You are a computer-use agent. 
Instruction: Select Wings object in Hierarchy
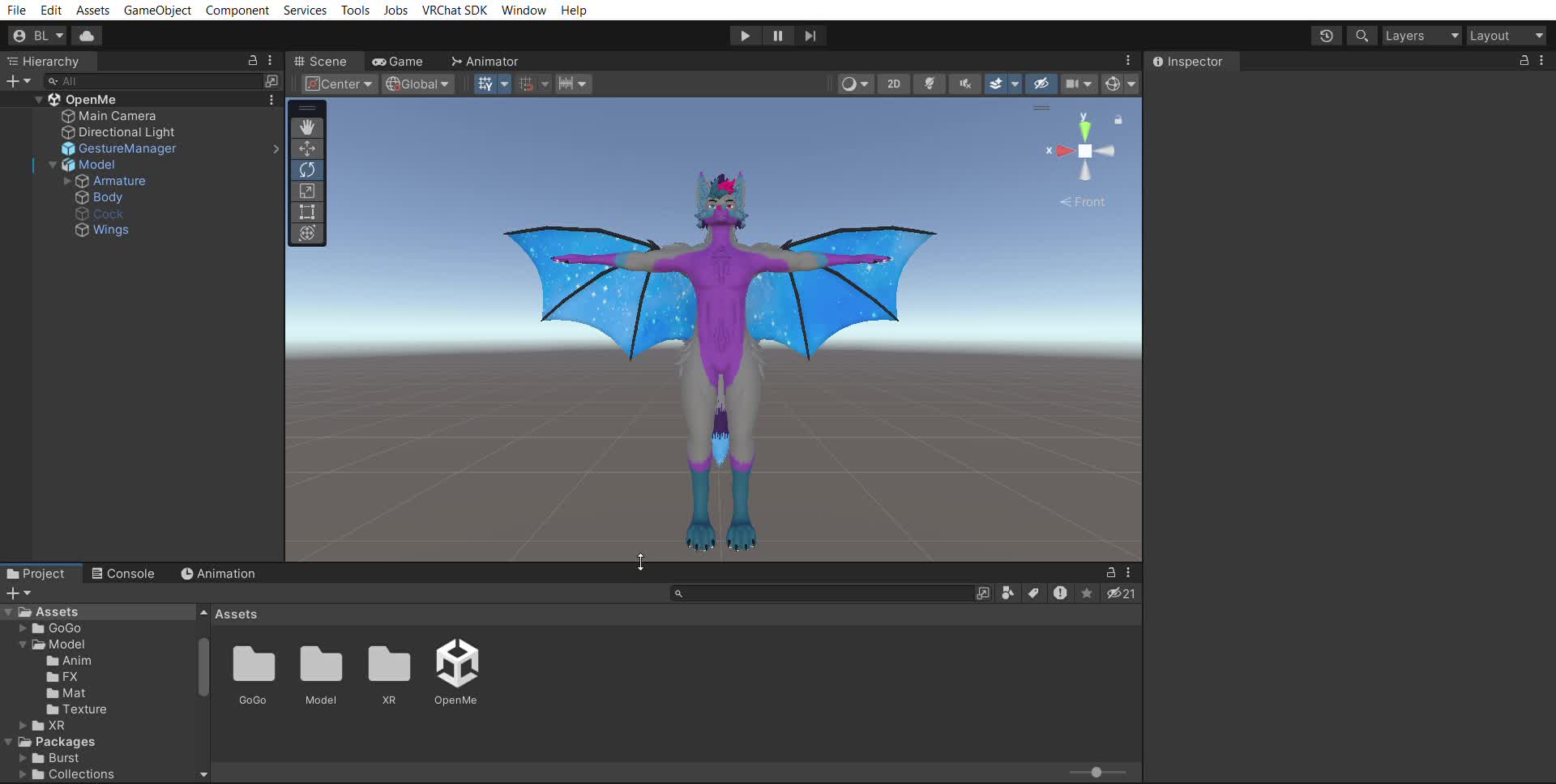tap(111, 229)
